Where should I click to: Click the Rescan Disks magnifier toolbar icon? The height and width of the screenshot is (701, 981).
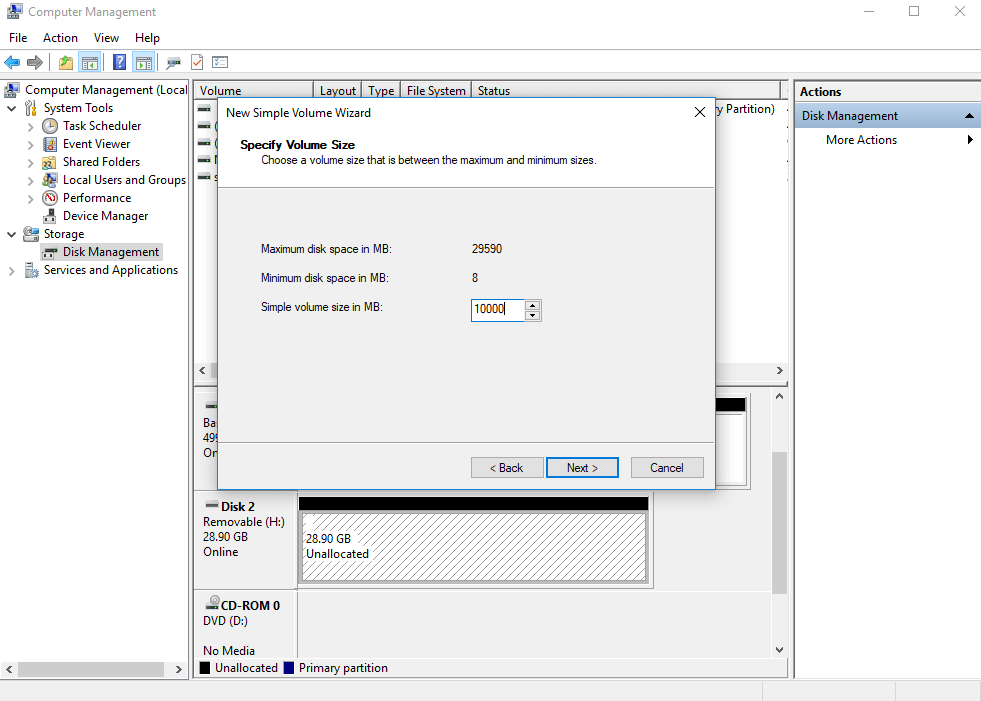coord(173,63)
